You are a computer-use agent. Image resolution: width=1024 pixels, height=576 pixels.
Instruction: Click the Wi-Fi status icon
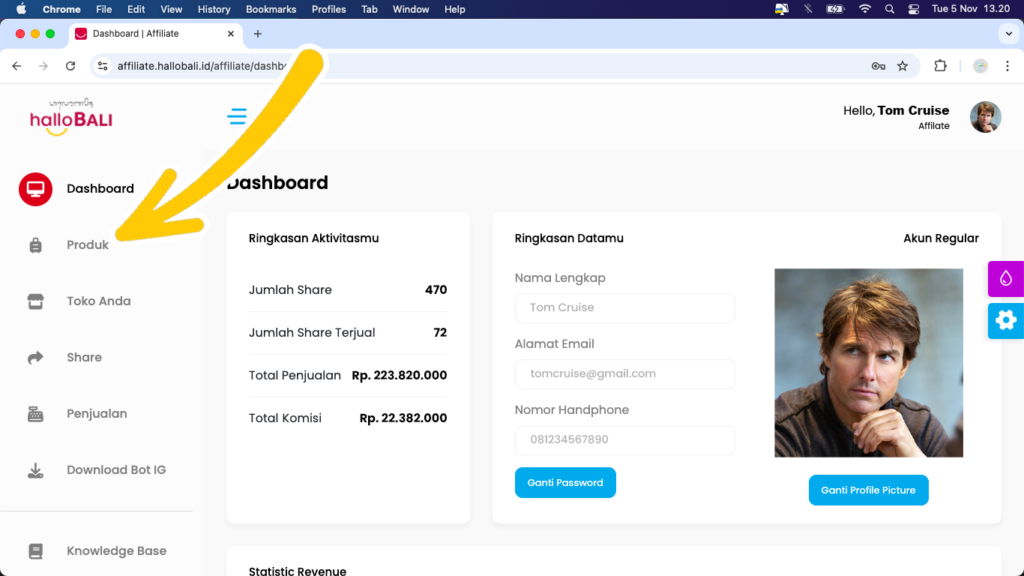coord(865,9)
